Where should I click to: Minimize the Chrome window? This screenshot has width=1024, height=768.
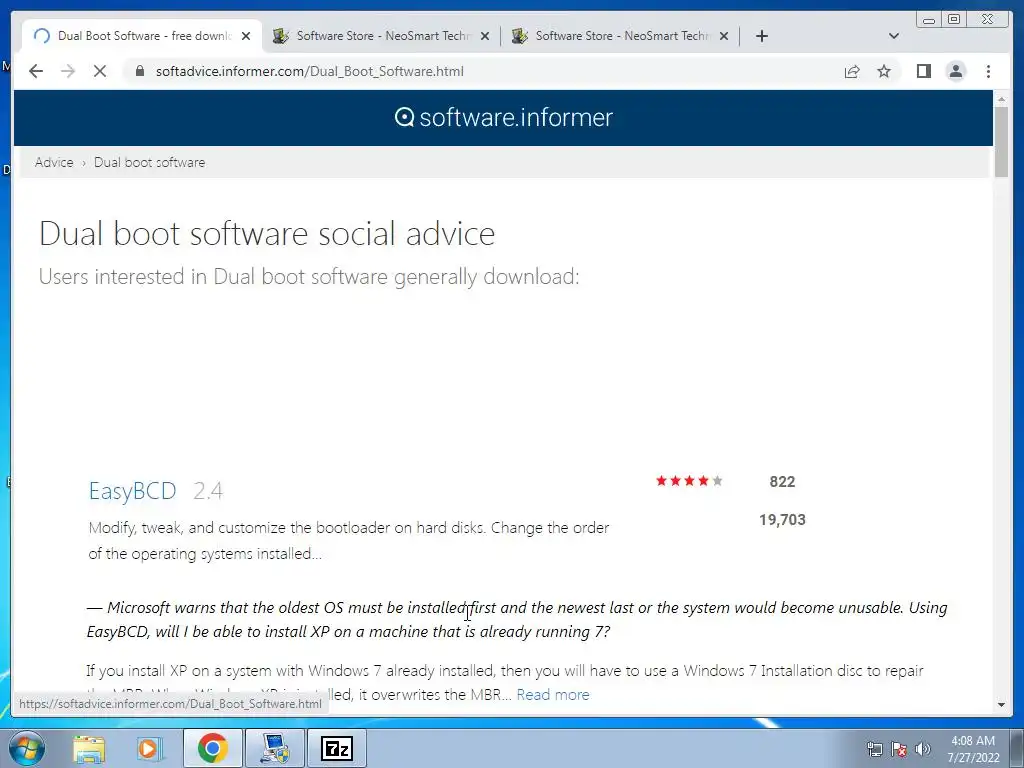coord(928,20)
